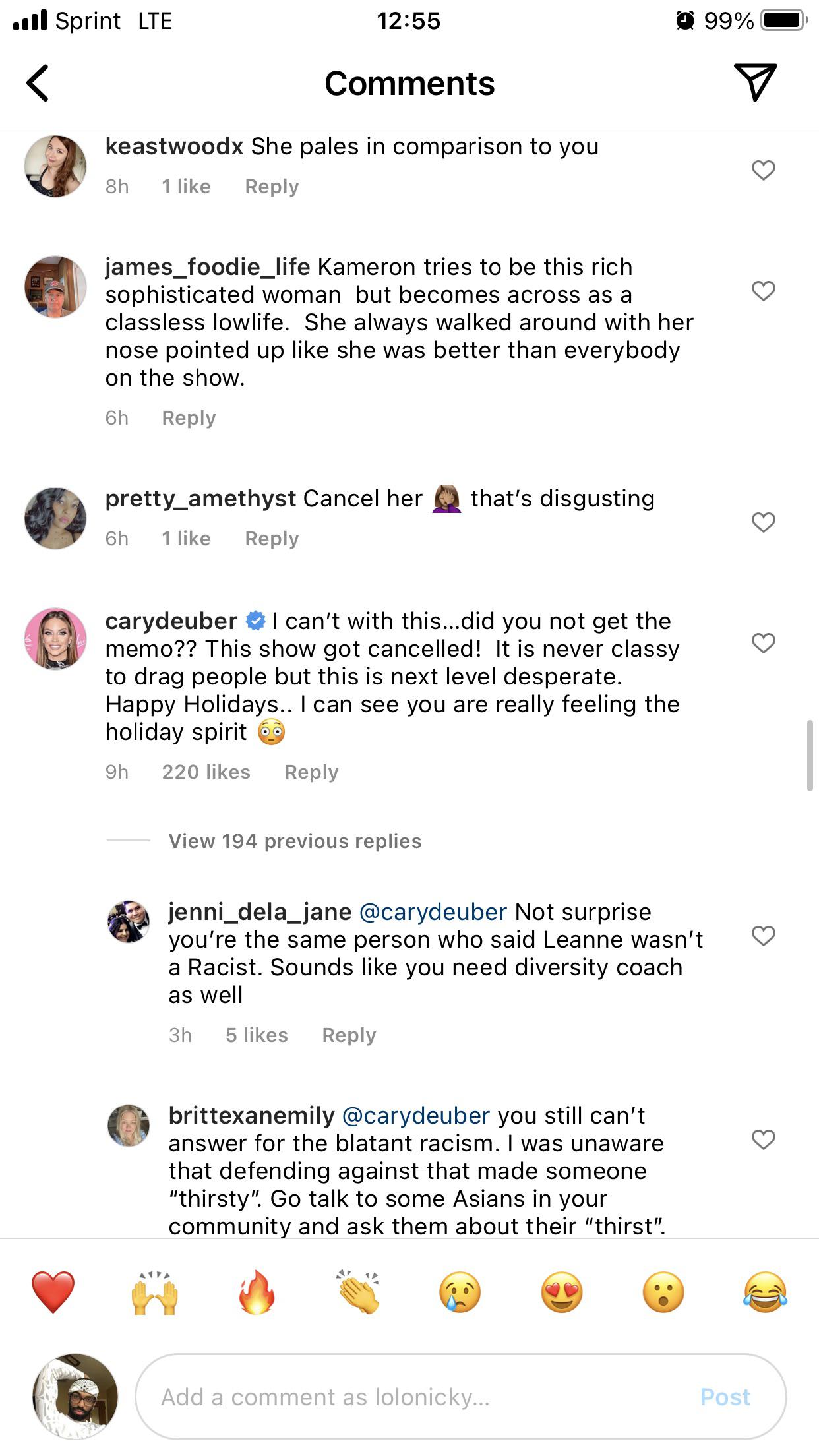819x1456 pixels.
Task: Open the @carydeuber mention in brittexanemily's reply
Action: 416,1115
